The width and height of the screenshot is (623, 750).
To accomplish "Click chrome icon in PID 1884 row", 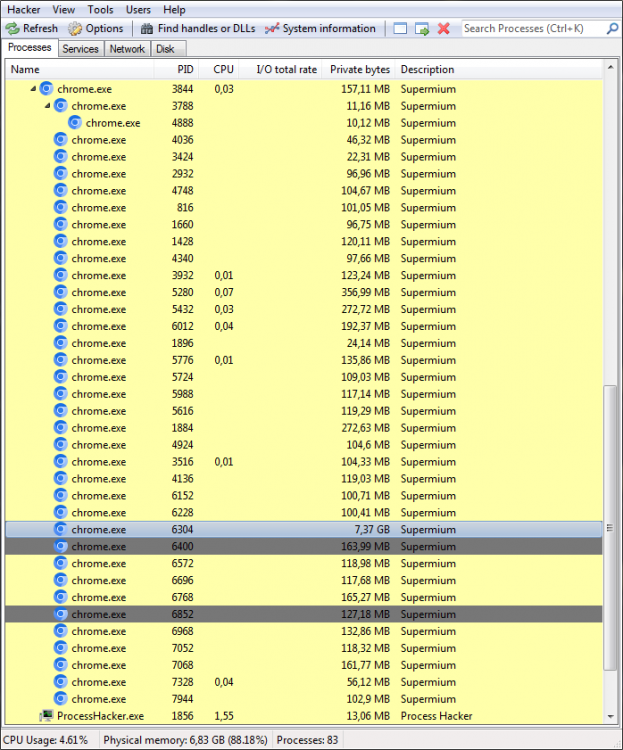I will [61, 427].
